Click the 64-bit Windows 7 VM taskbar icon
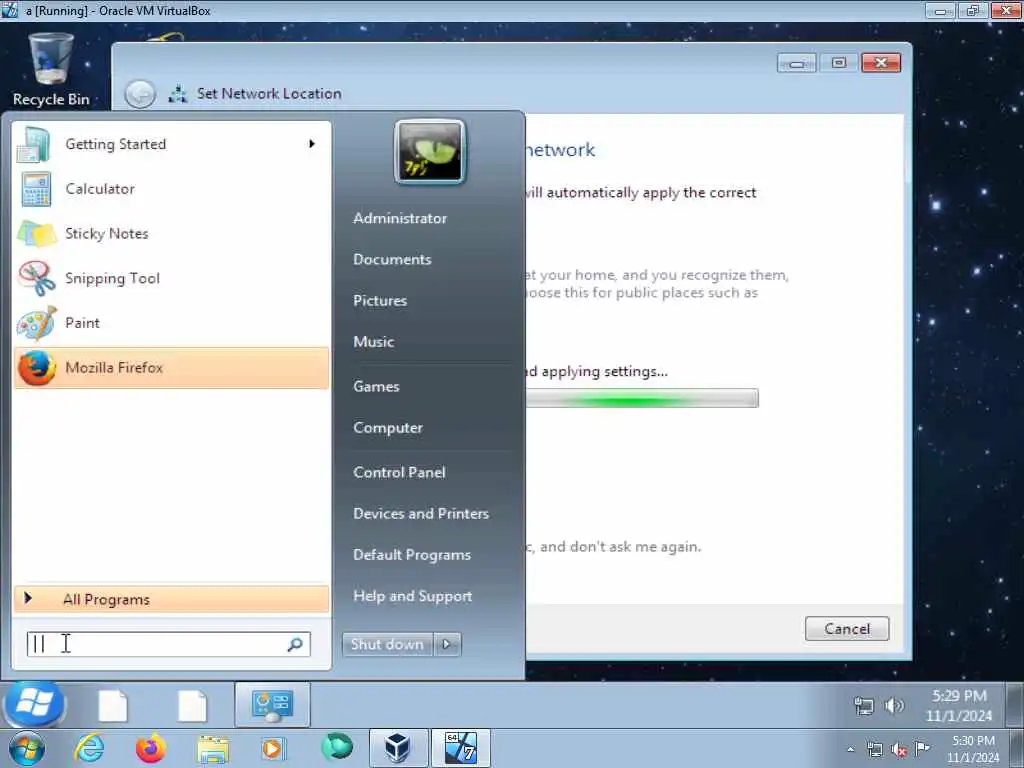The height and width of the screenshot is (768, 1024). pyautogui.click(x=460, y=748)
